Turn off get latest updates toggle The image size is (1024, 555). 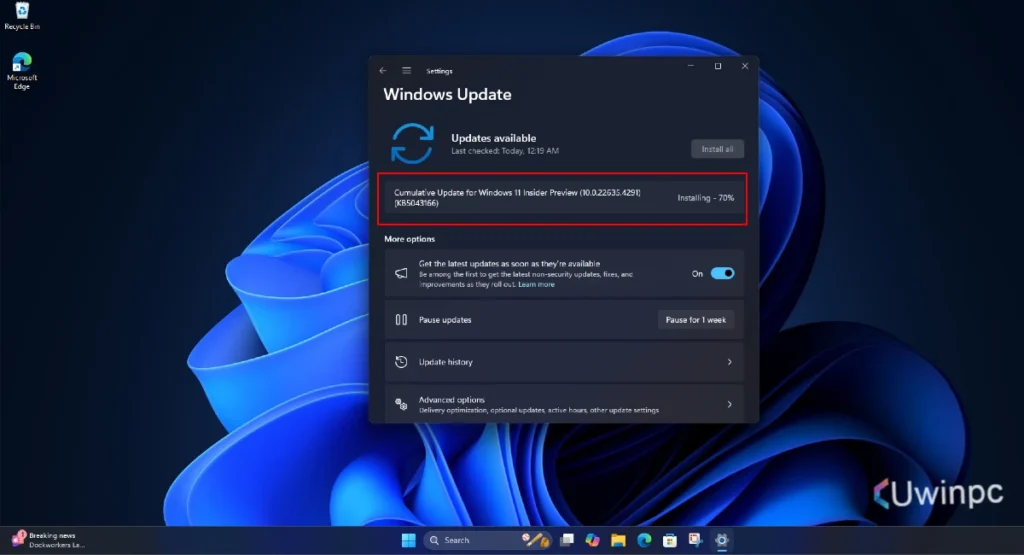coord(722,274)
